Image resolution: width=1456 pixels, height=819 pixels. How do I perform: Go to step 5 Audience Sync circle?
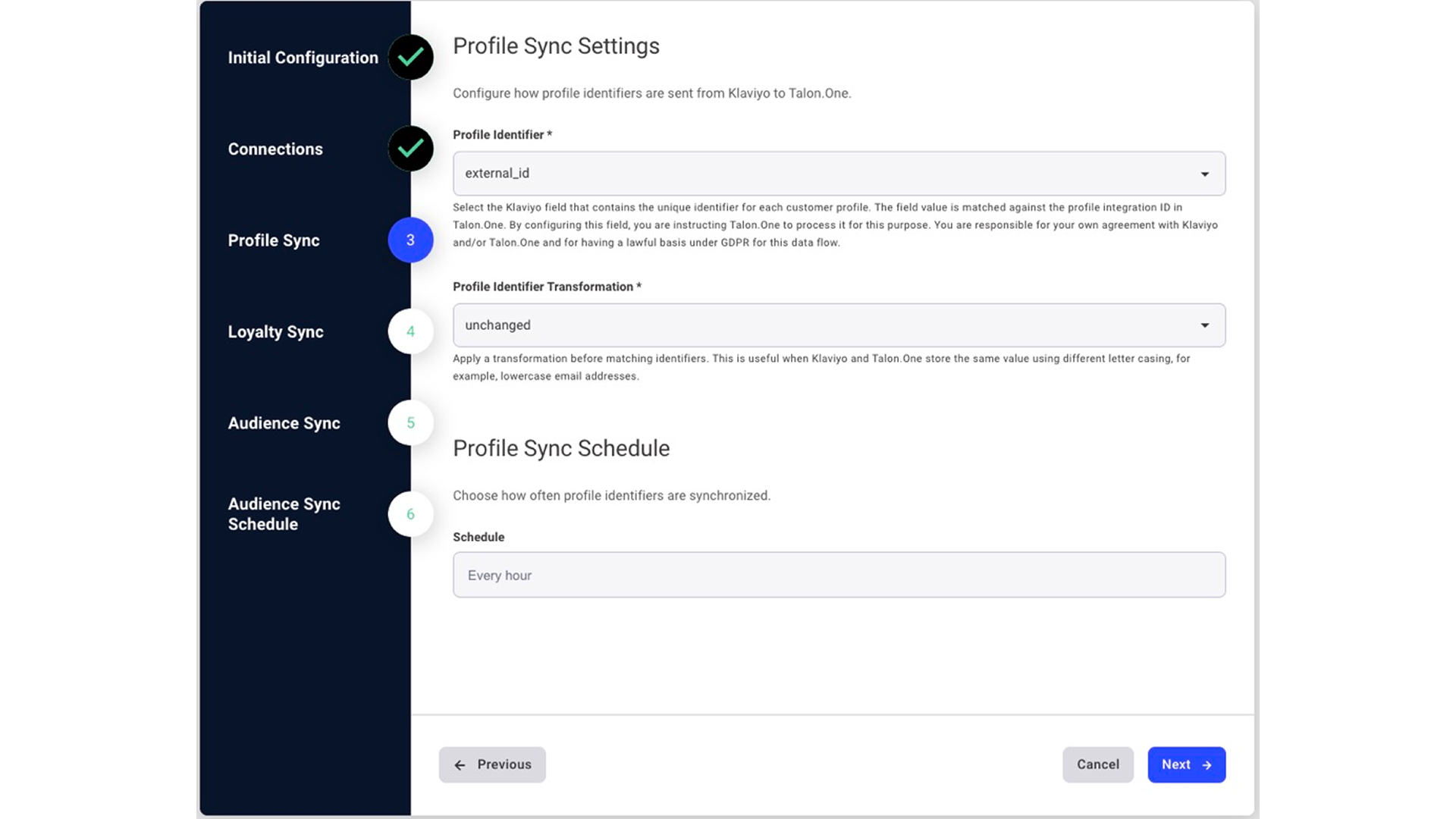tap(410, 423)
